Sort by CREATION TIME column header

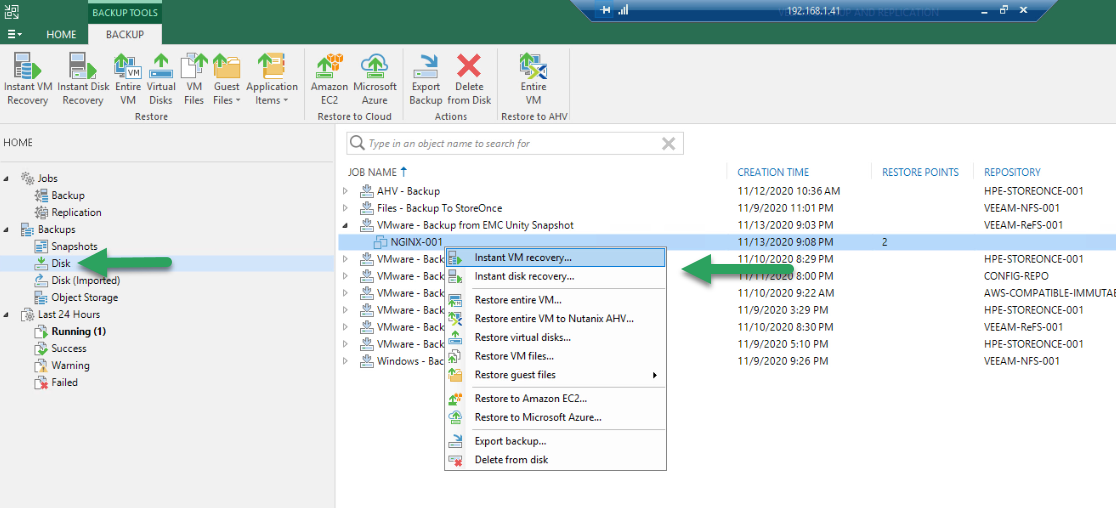click(x=773, y=172)
